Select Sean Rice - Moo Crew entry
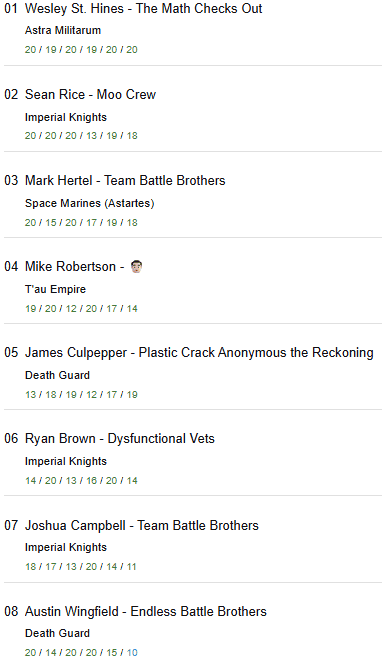Viewport: 382px width, 661px height. 90,94
